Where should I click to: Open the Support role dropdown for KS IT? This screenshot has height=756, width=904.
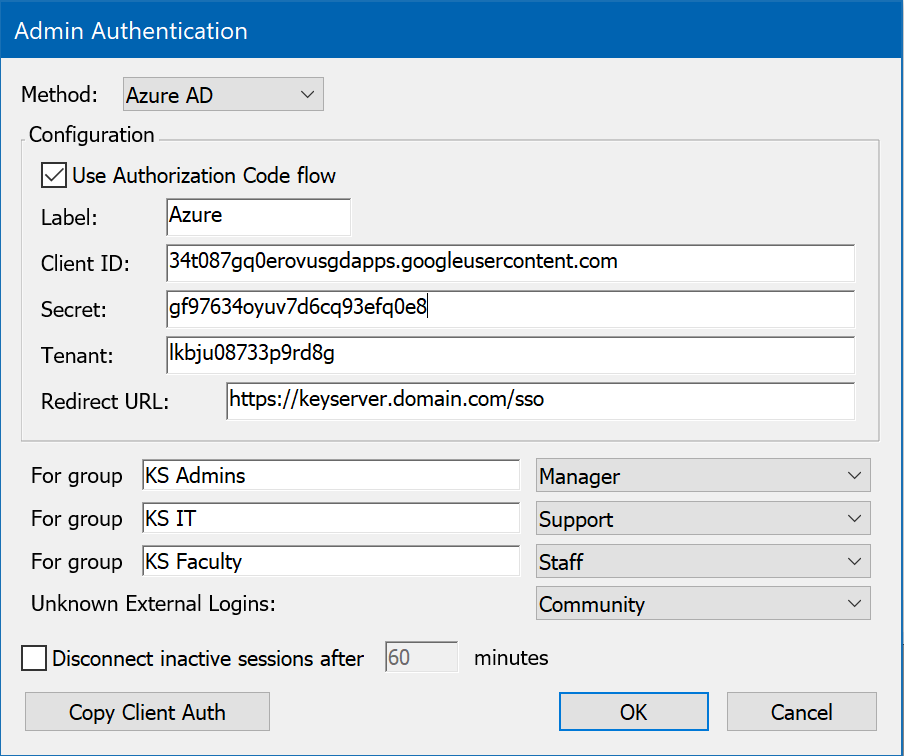click(703, 518)
